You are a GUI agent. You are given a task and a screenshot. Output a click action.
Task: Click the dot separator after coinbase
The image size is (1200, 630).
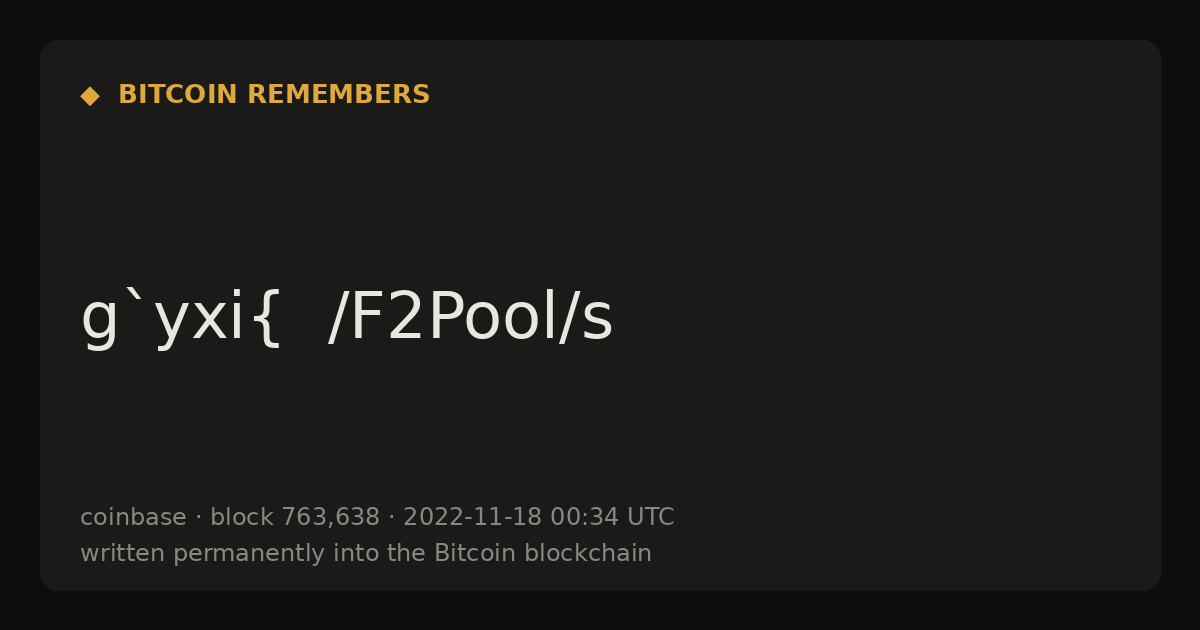[x=198, y=518]
